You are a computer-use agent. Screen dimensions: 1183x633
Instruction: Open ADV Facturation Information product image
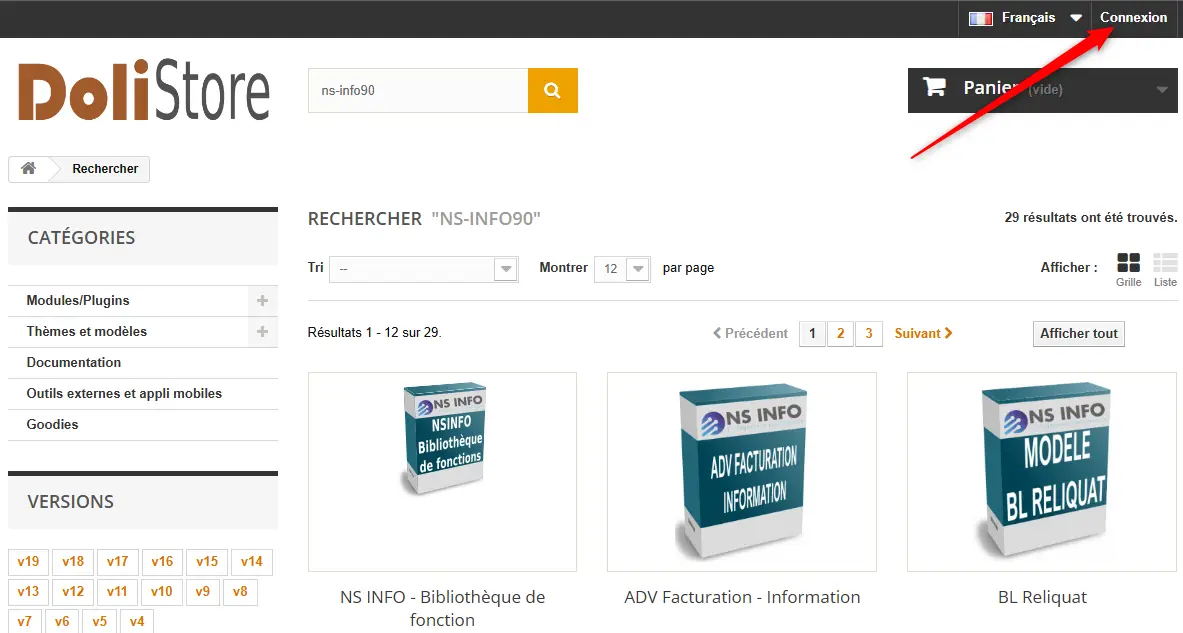click(x=742, y=472)
